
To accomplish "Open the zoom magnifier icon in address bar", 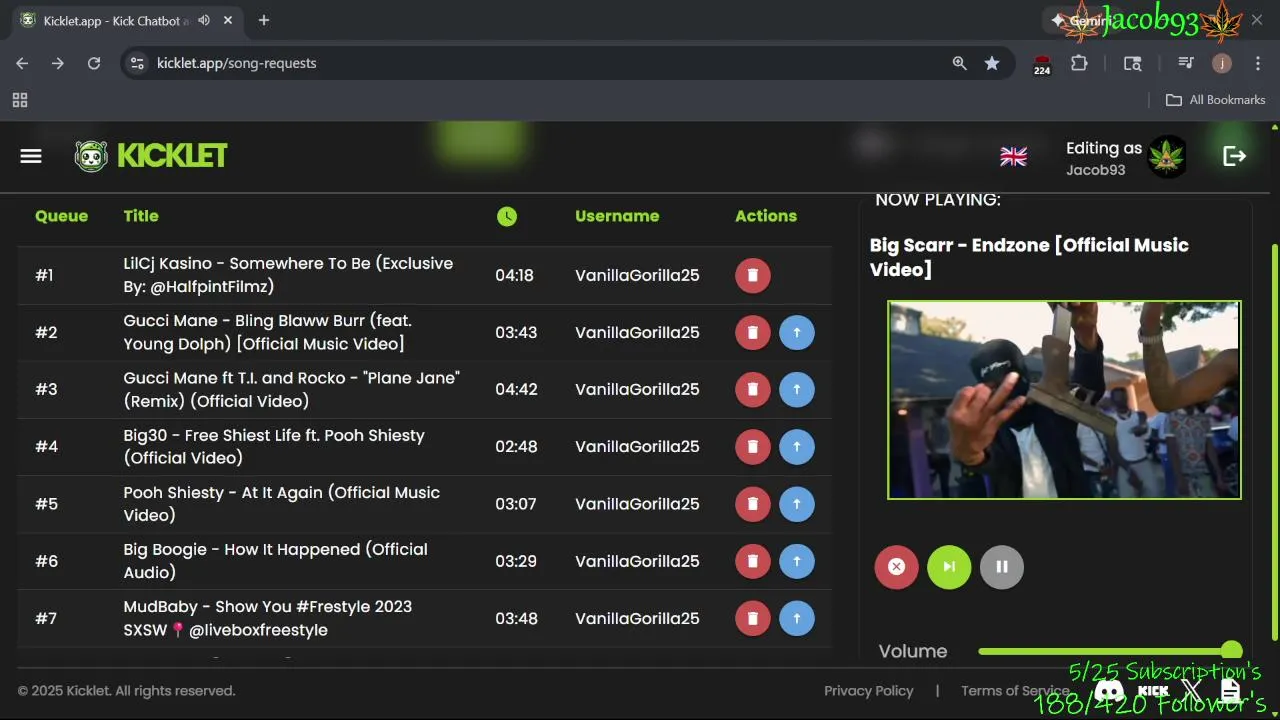I will [959, 63].
